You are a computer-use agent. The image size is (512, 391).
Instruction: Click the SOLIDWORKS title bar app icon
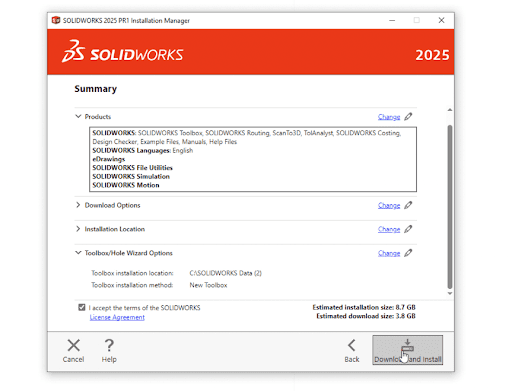coord(56,20)
